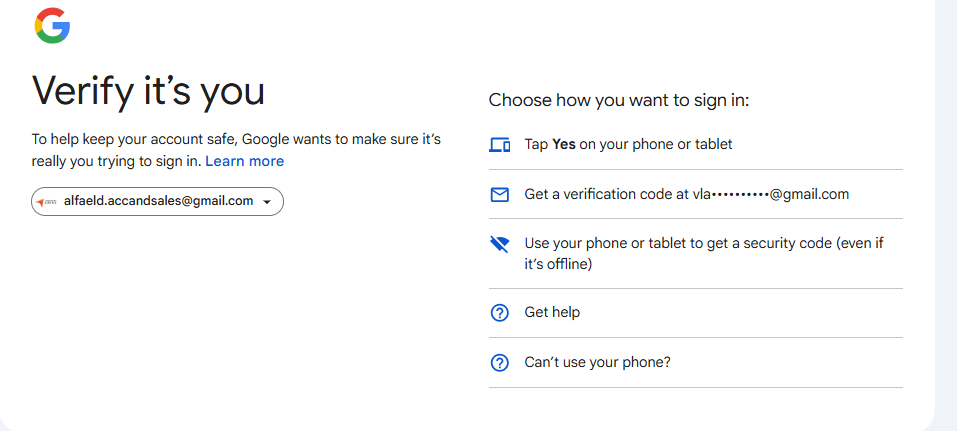957x431 pixels.
Task: Select Use your phone or tablet security code option
Action: coord(696,254)
